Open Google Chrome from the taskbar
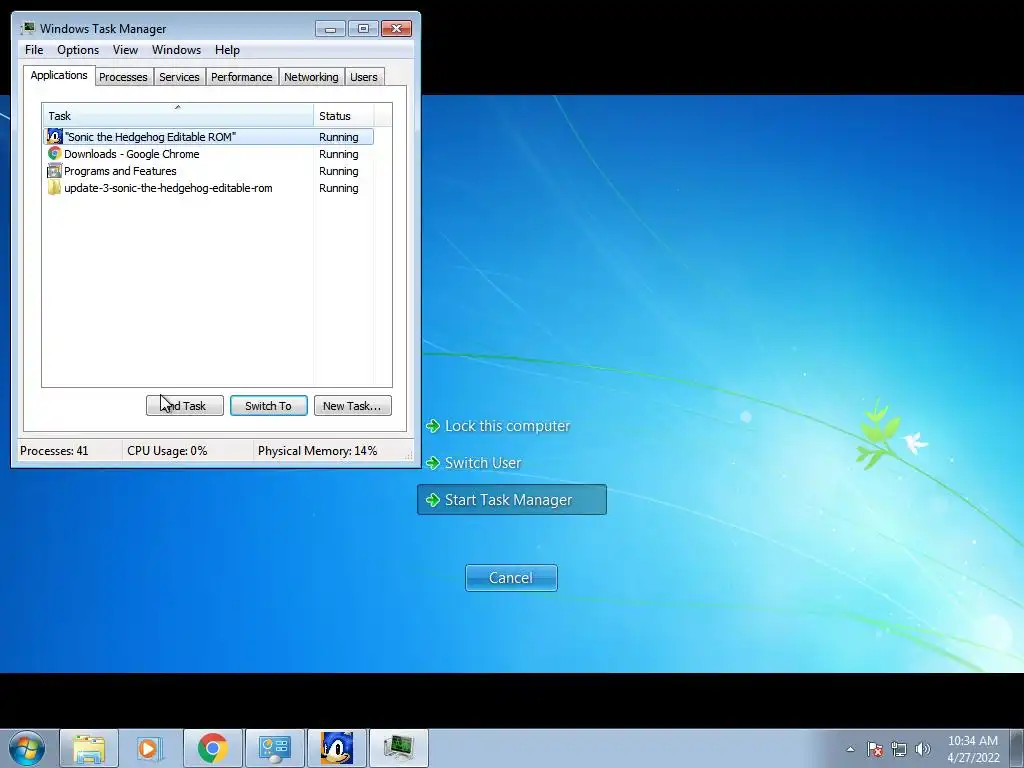Viewport: 1024px width, 768px height. [x=212, y=748]
